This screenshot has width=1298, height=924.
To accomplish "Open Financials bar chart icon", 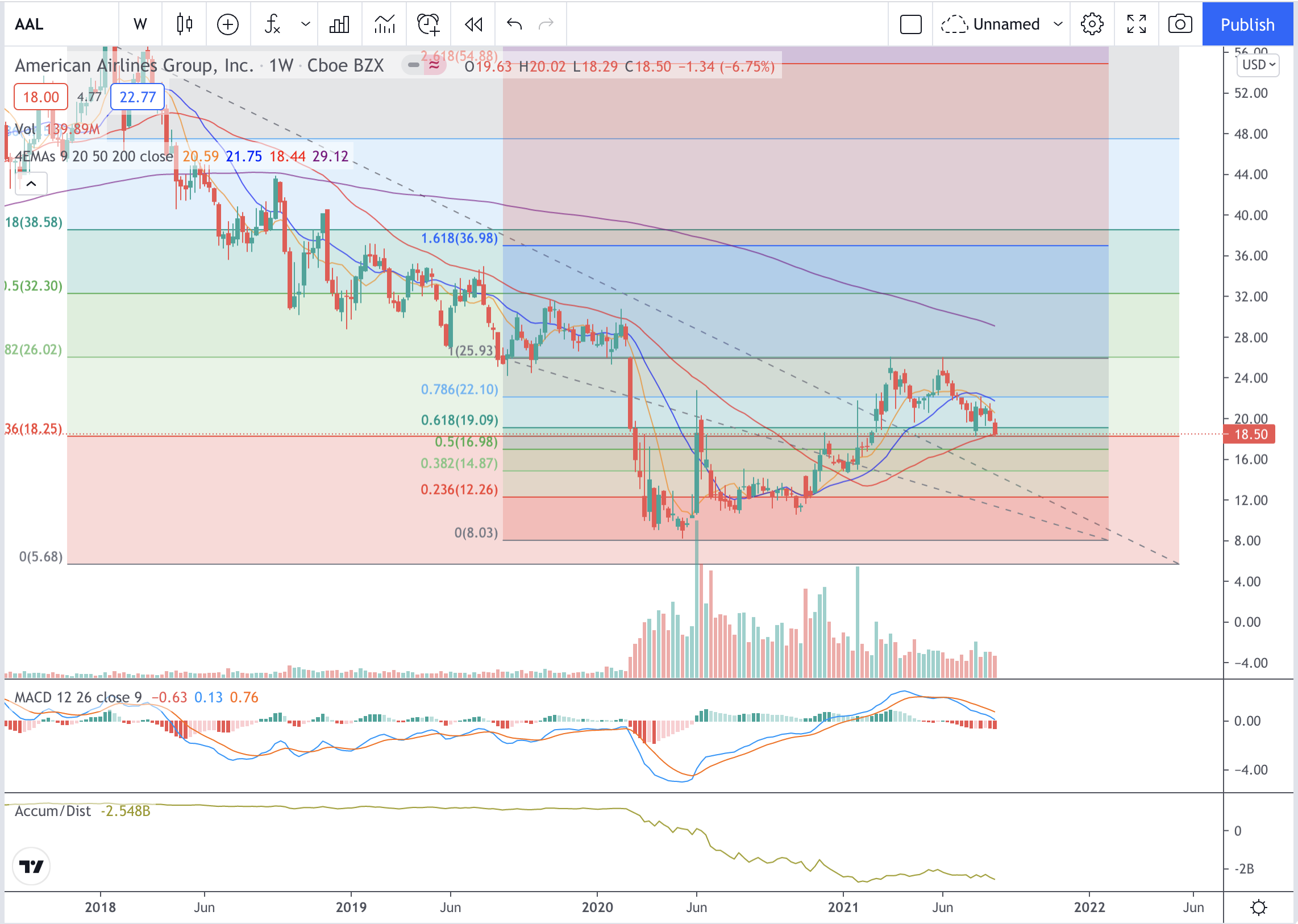I will pyautogui.click(x=339, y=24).
